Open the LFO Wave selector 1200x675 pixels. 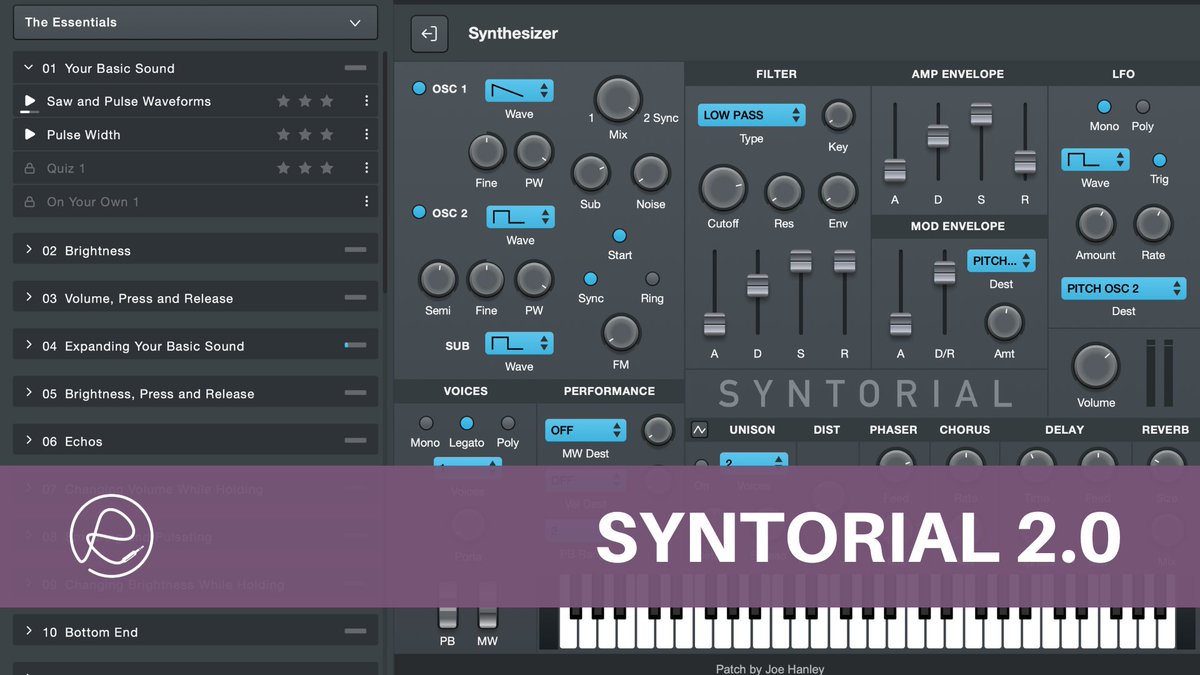(x=1095, y=160)
